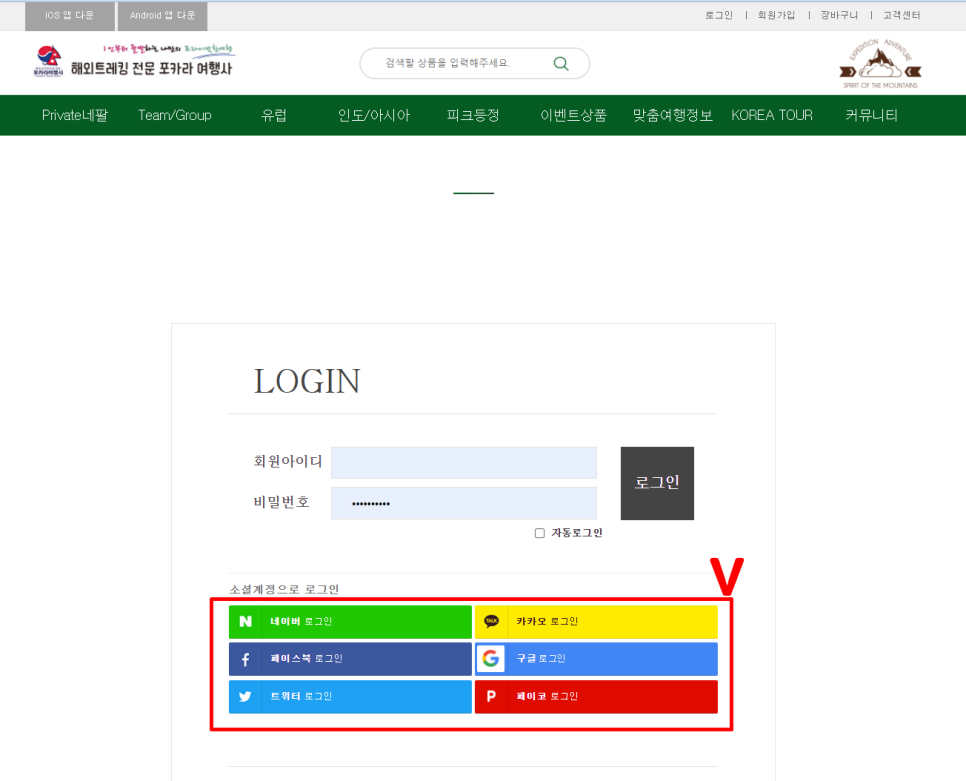
Task: Open the 커뮤니티 menu
Action: (871, 115)
